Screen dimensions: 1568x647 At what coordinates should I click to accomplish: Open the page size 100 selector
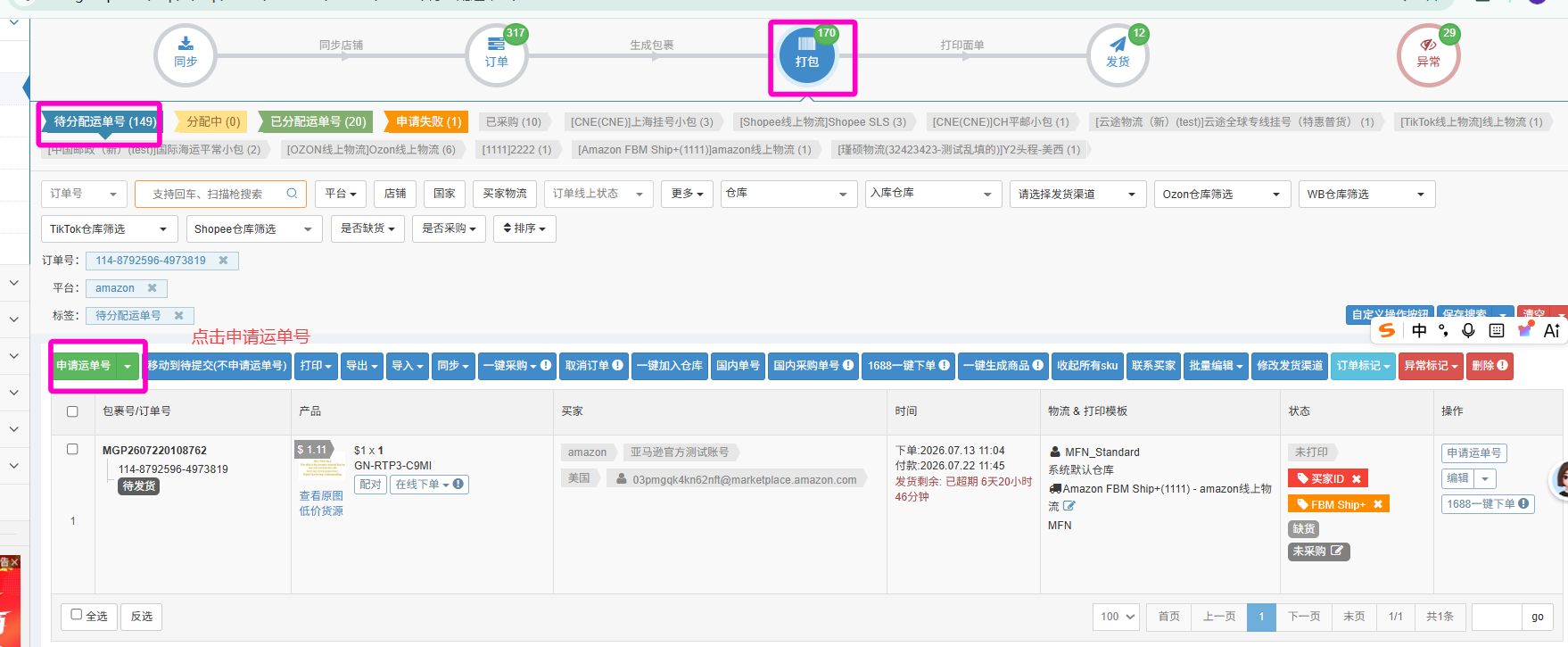[1117, 617]
